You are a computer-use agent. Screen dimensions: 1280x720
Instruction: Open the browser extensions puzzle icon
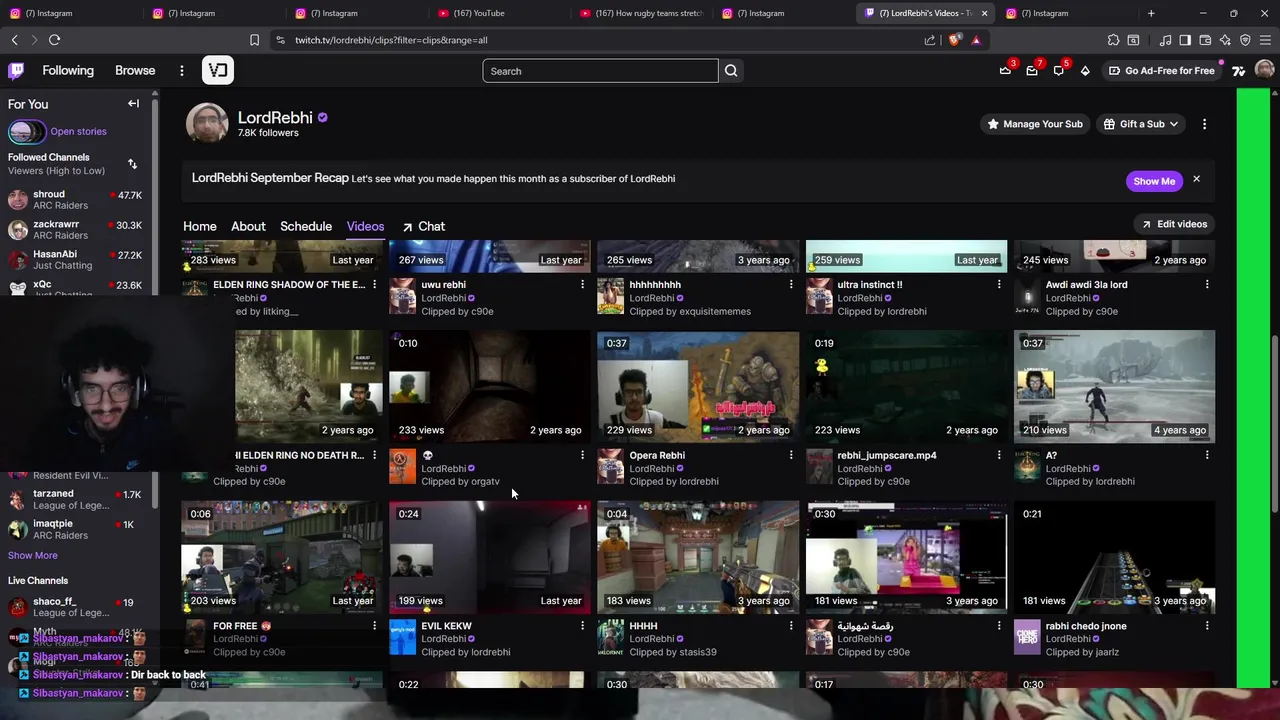point(1113,40)
